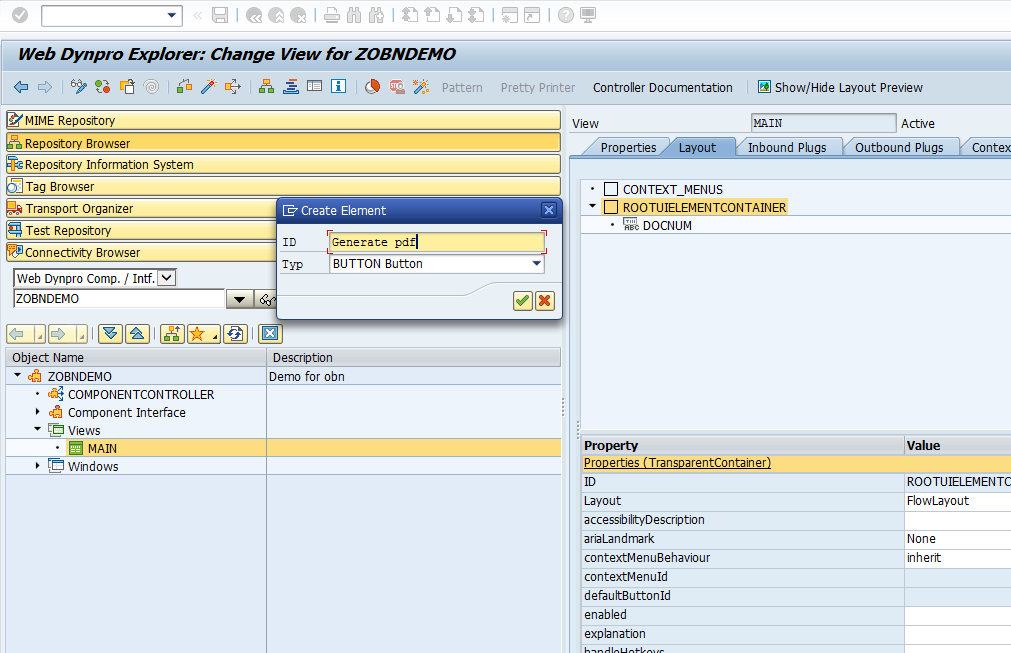This screenshot has height=653, width=1011.
Task: Open Web Dynpro Comp. / Intf. object type dropdown
Action: point(166,278)
